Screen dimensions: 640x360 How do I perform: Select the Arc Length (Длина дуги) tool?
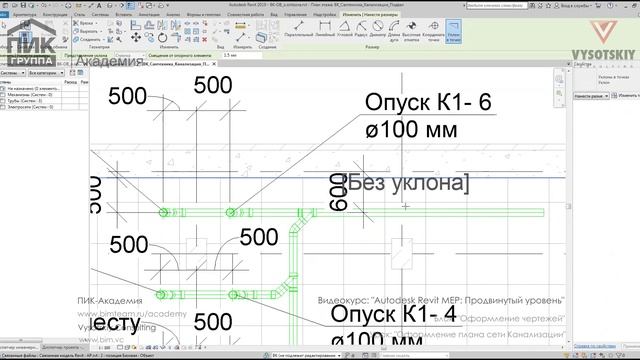394,31
